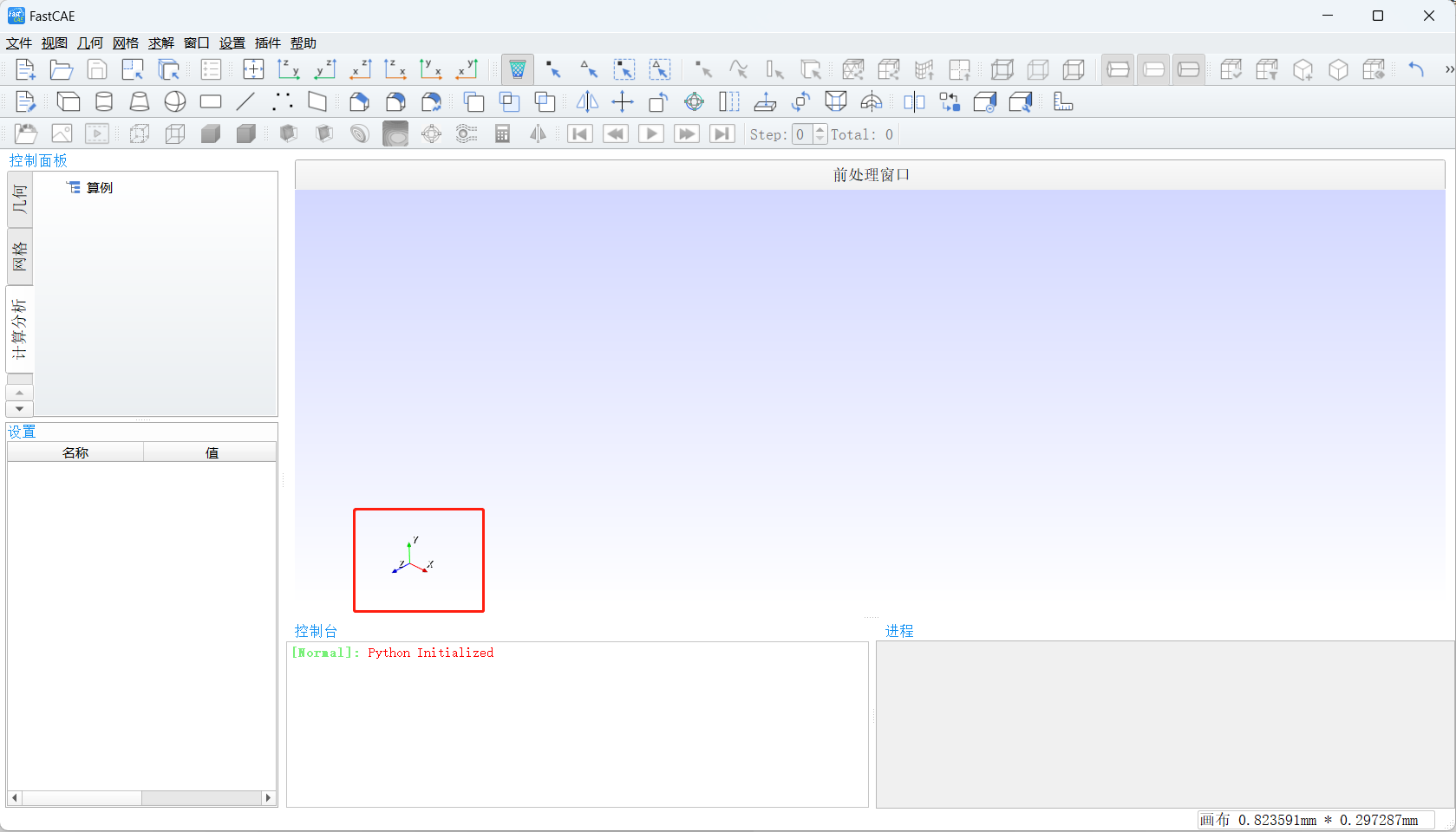Viewport: 1456px width, 832px height.
Task: Click the 值 column header
Action: (211, 452)
